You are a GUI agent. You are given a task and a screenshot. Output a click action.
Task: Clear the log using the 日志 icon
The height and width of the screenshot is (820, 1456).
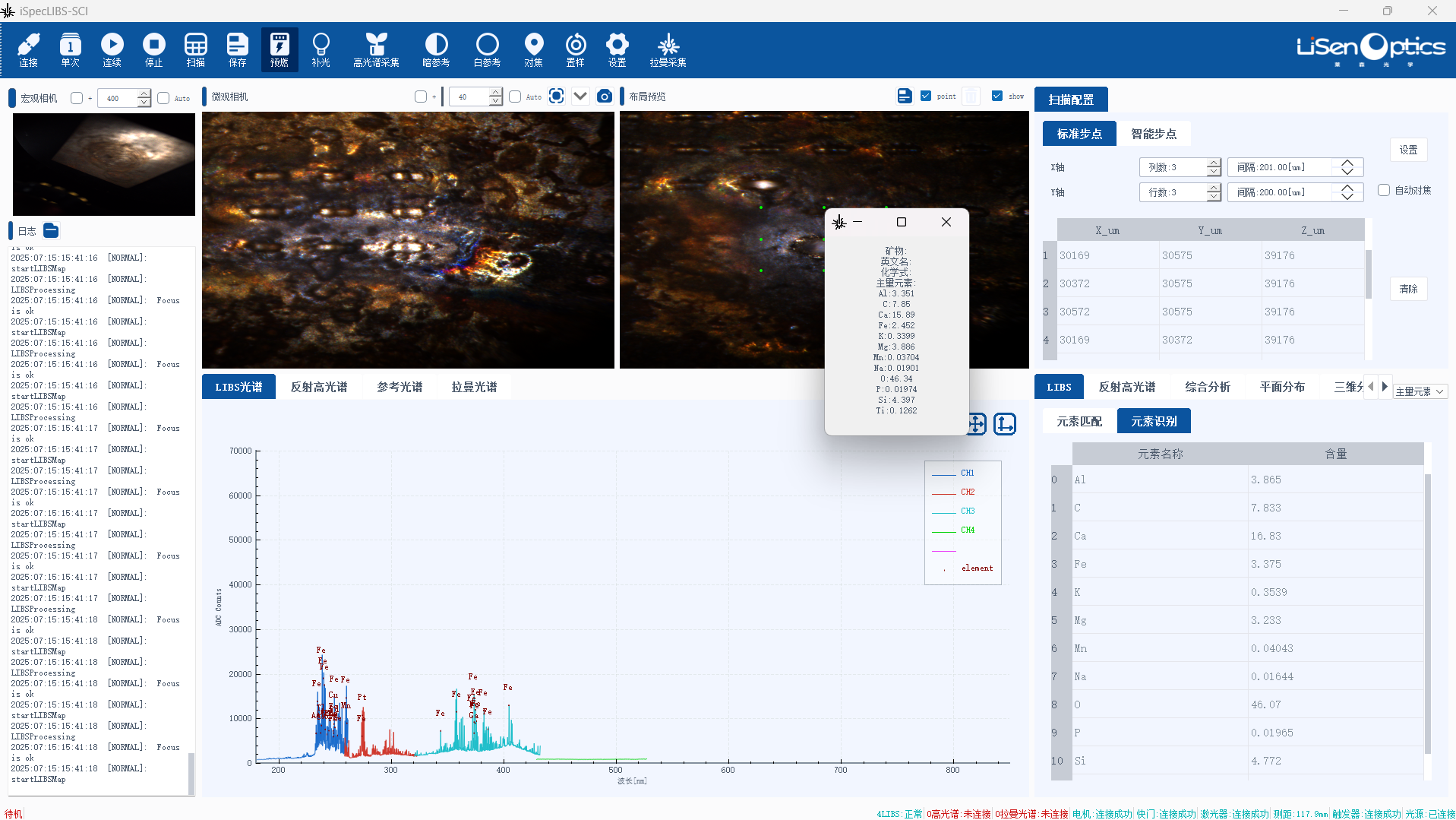coord(51,231)
